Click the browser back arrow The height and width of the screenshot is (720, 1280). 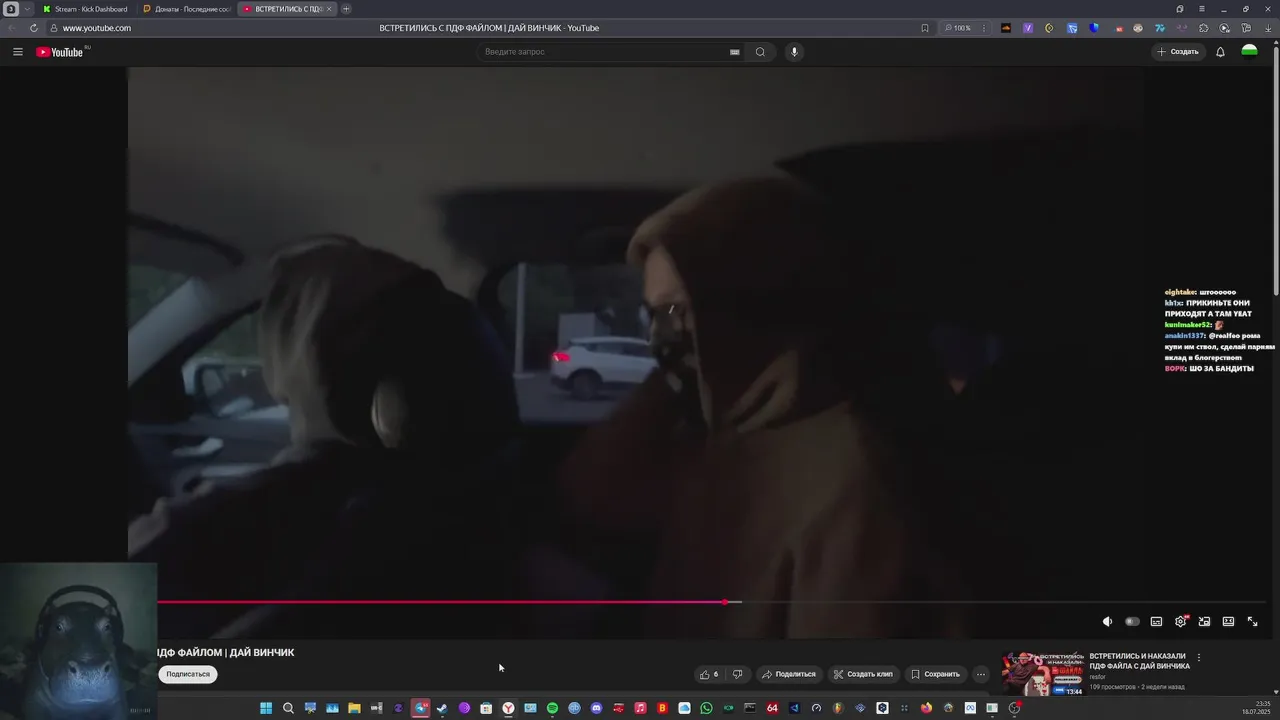[12, 28]
